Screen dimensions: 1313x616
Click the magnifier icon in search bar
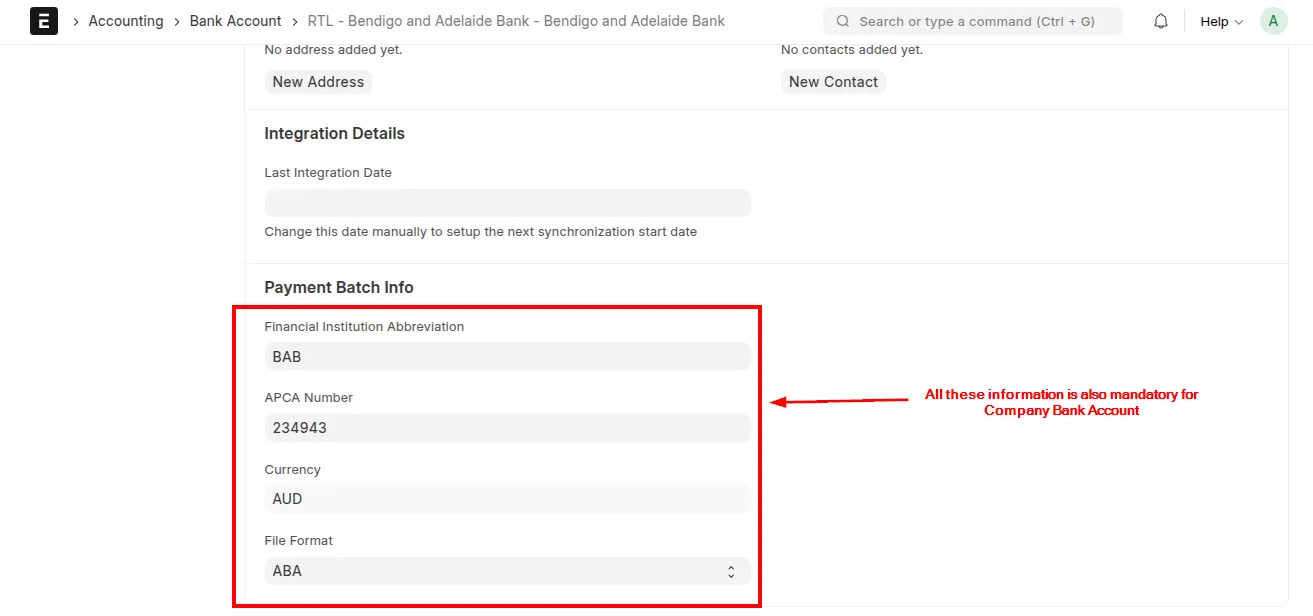coord(843,21)
